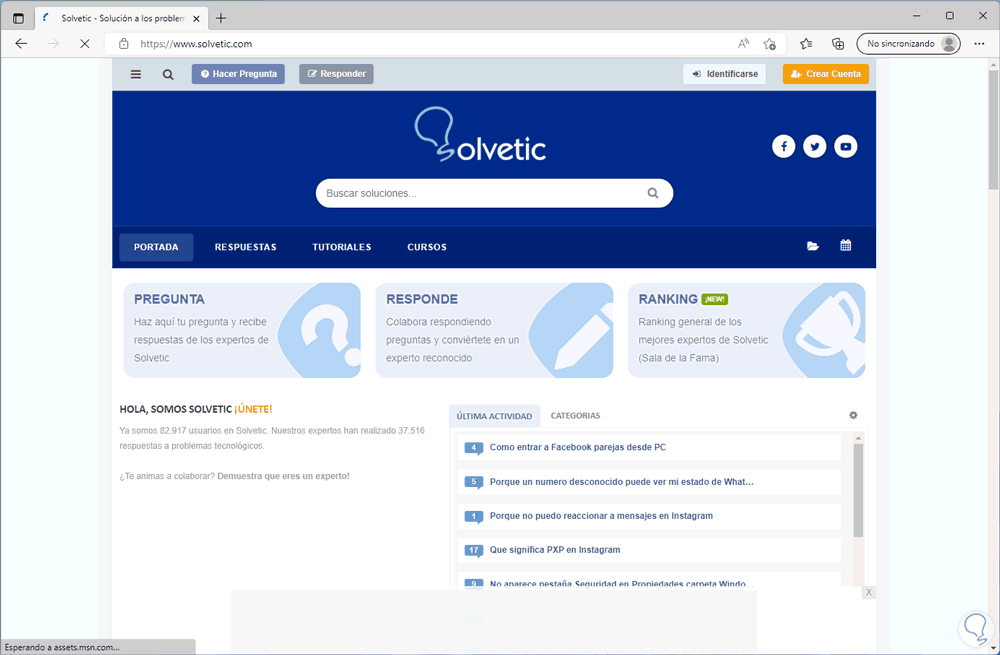Open Solvetic Twitter page icon

(814, 146)
